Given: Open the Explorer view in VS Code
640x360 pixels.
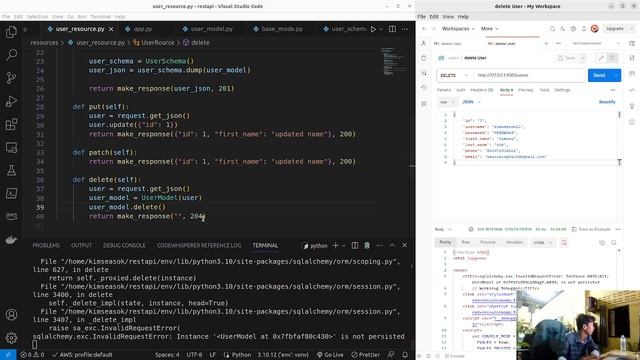Looking at the screenshot, I should pyautogui.click(x=11, y=32).
